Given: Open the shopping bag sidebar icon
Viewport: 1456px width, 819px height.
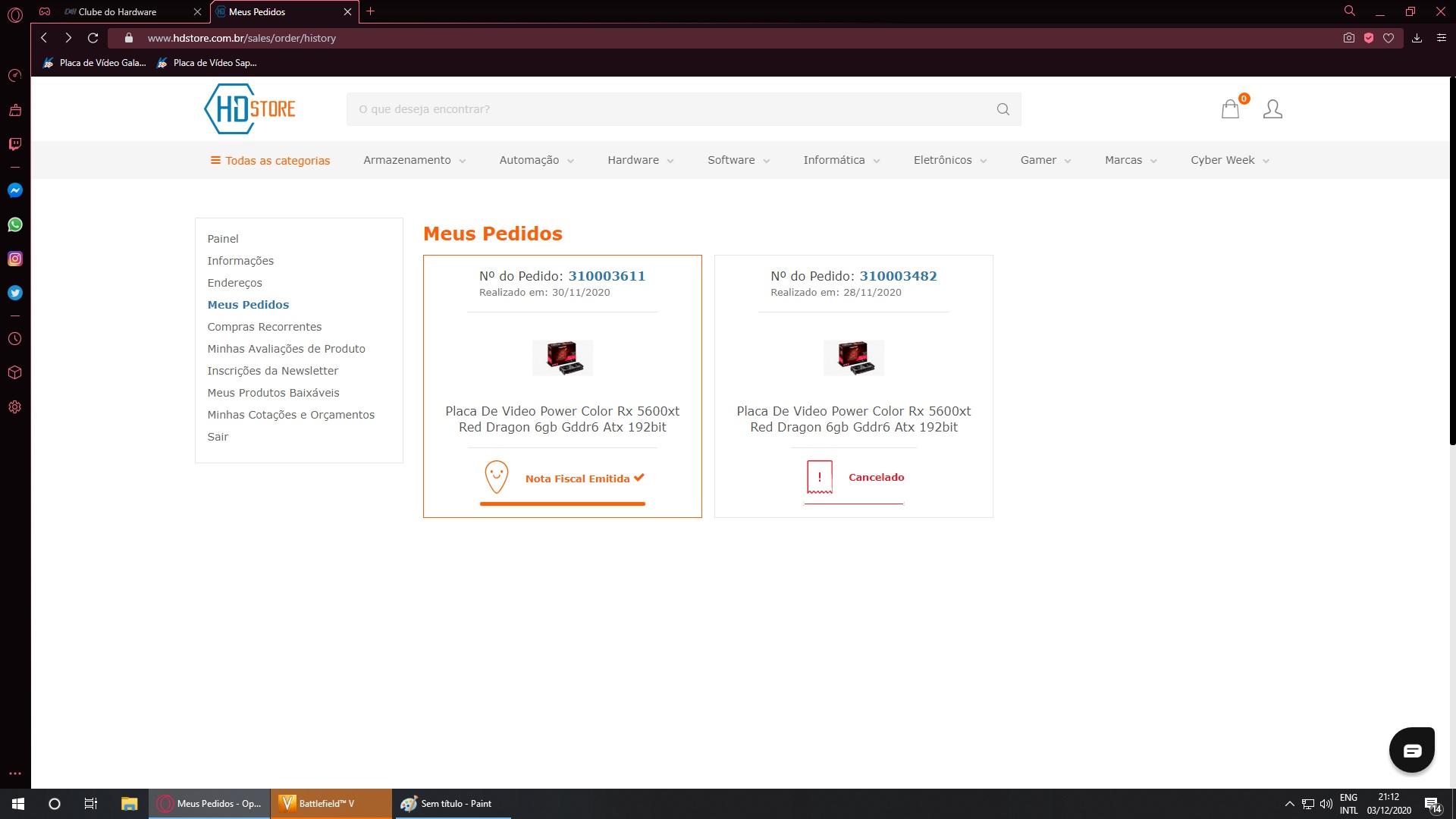Looking at the screenshot, I should pyautogui.click(x=15, y=110).
